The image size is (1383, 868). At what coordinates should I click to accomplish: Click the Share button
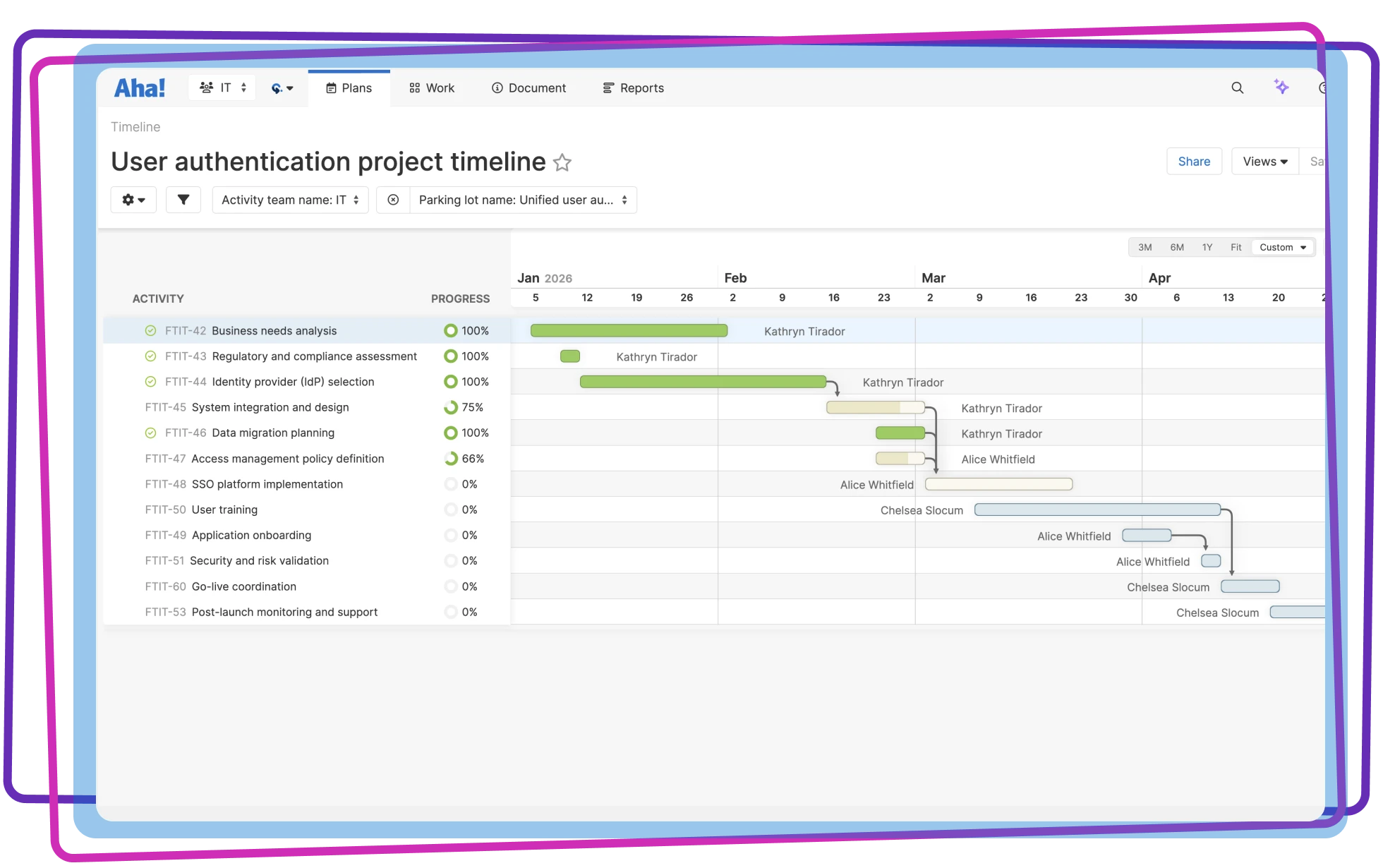1194,162
